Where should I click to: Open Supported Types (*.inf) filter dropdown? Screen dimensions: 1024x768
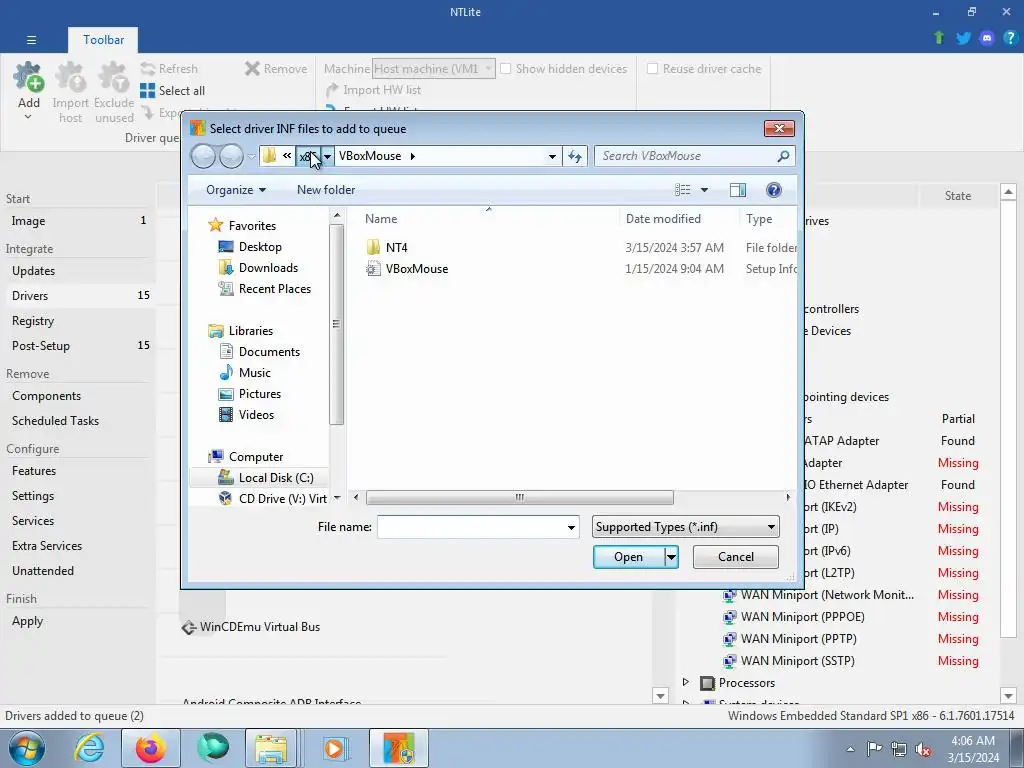tap(686, 527)
